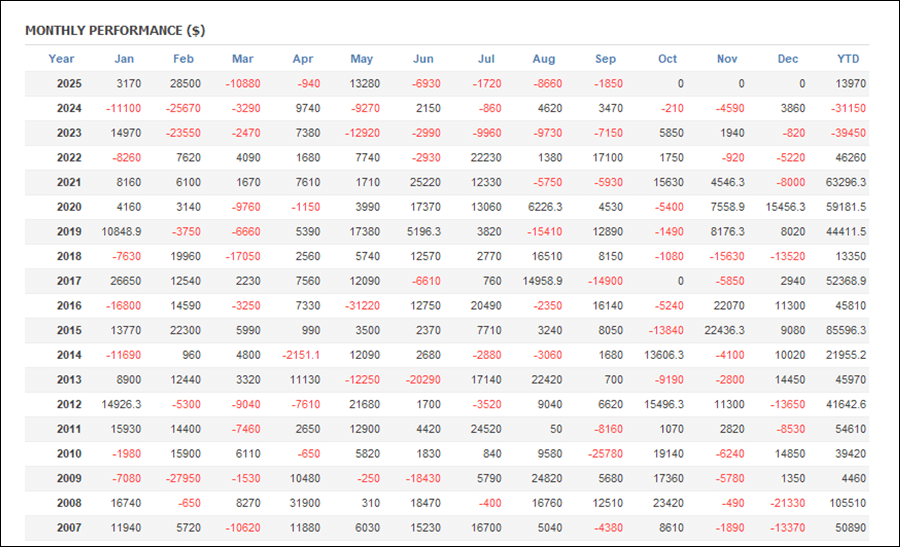Click the 2025 February value 28500

tap(185, 84)
